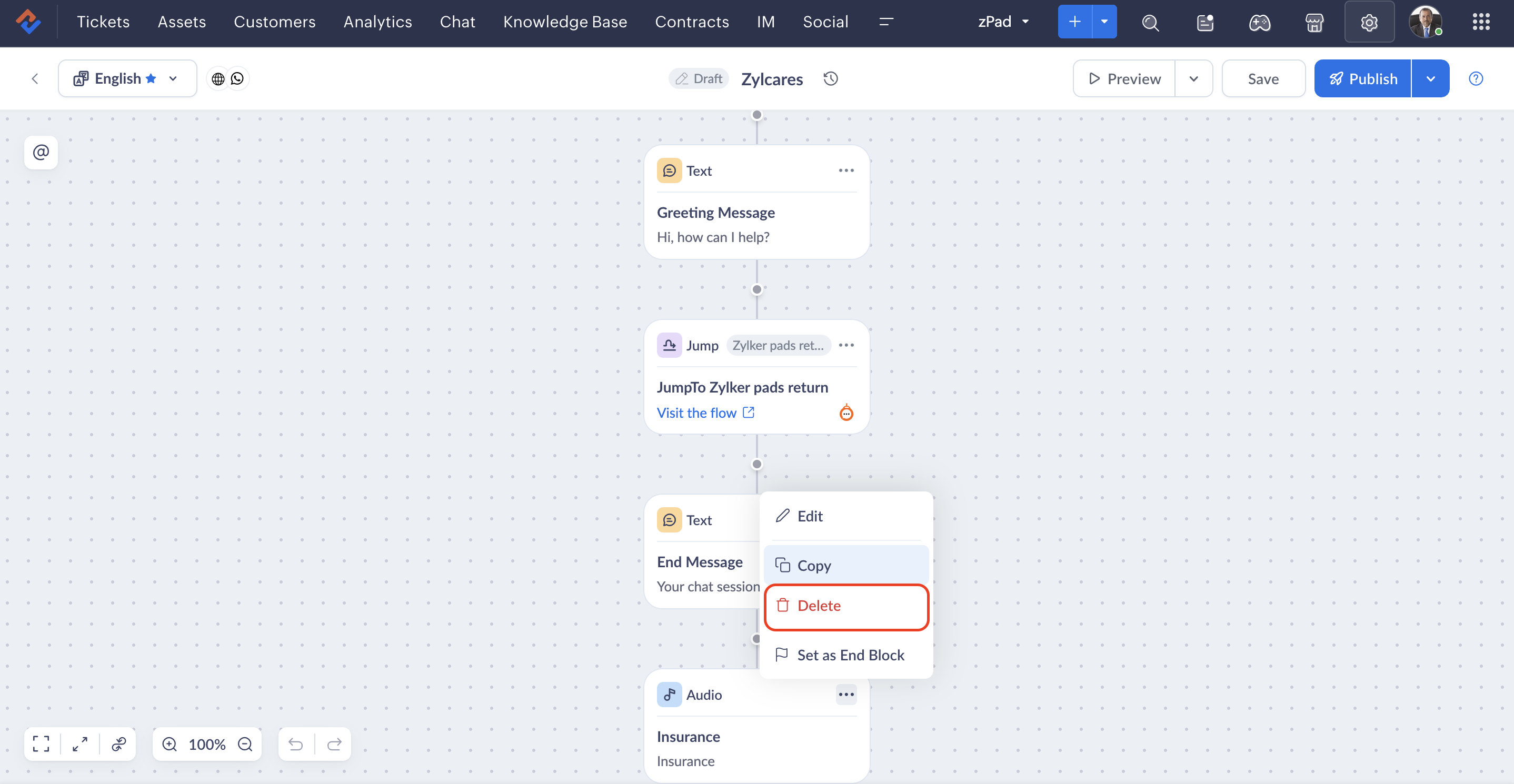Click the Save button

(1263, 79)
